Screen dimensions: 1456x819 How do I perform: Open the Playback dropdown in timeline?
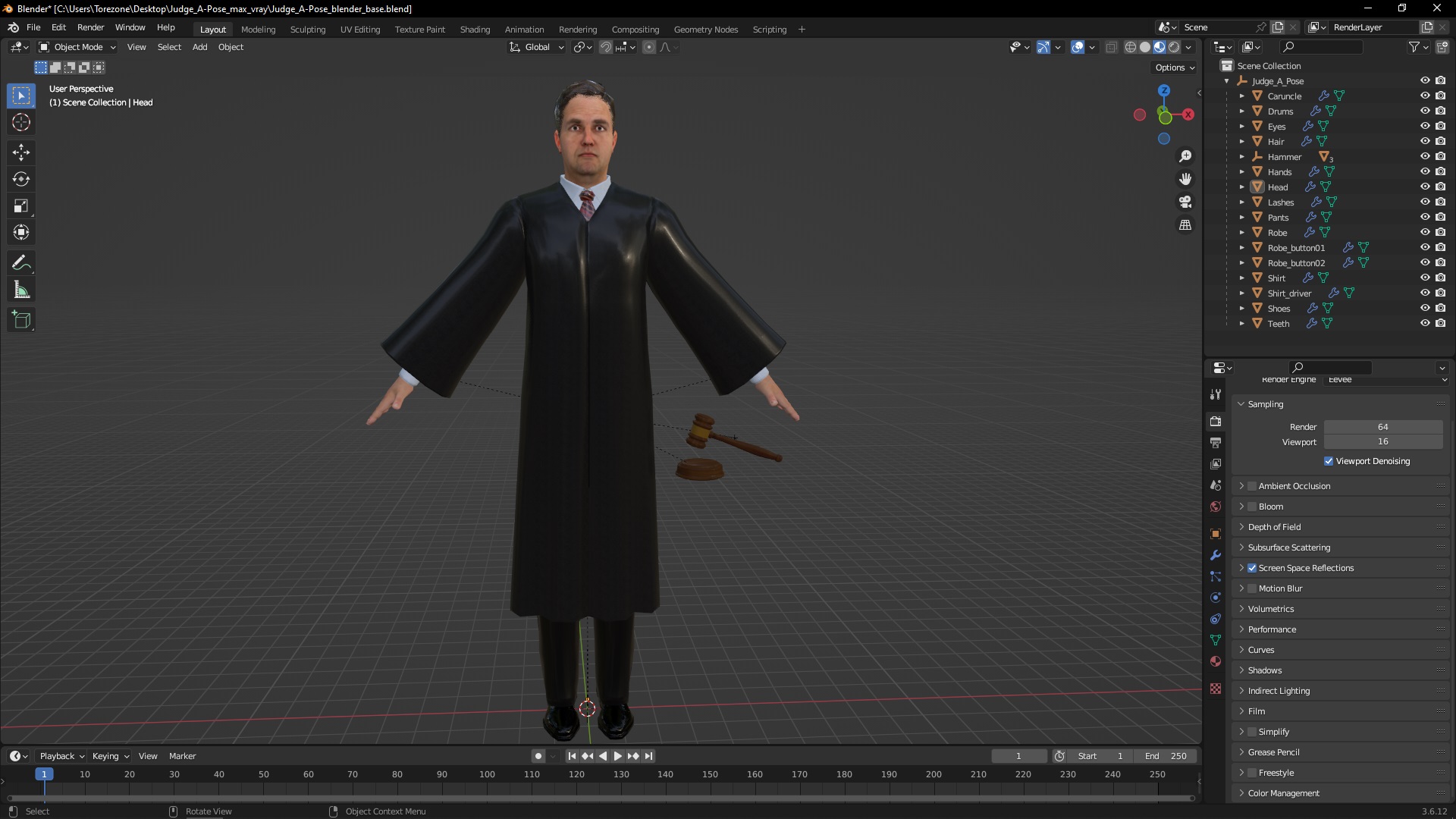(x=61, y=756)
